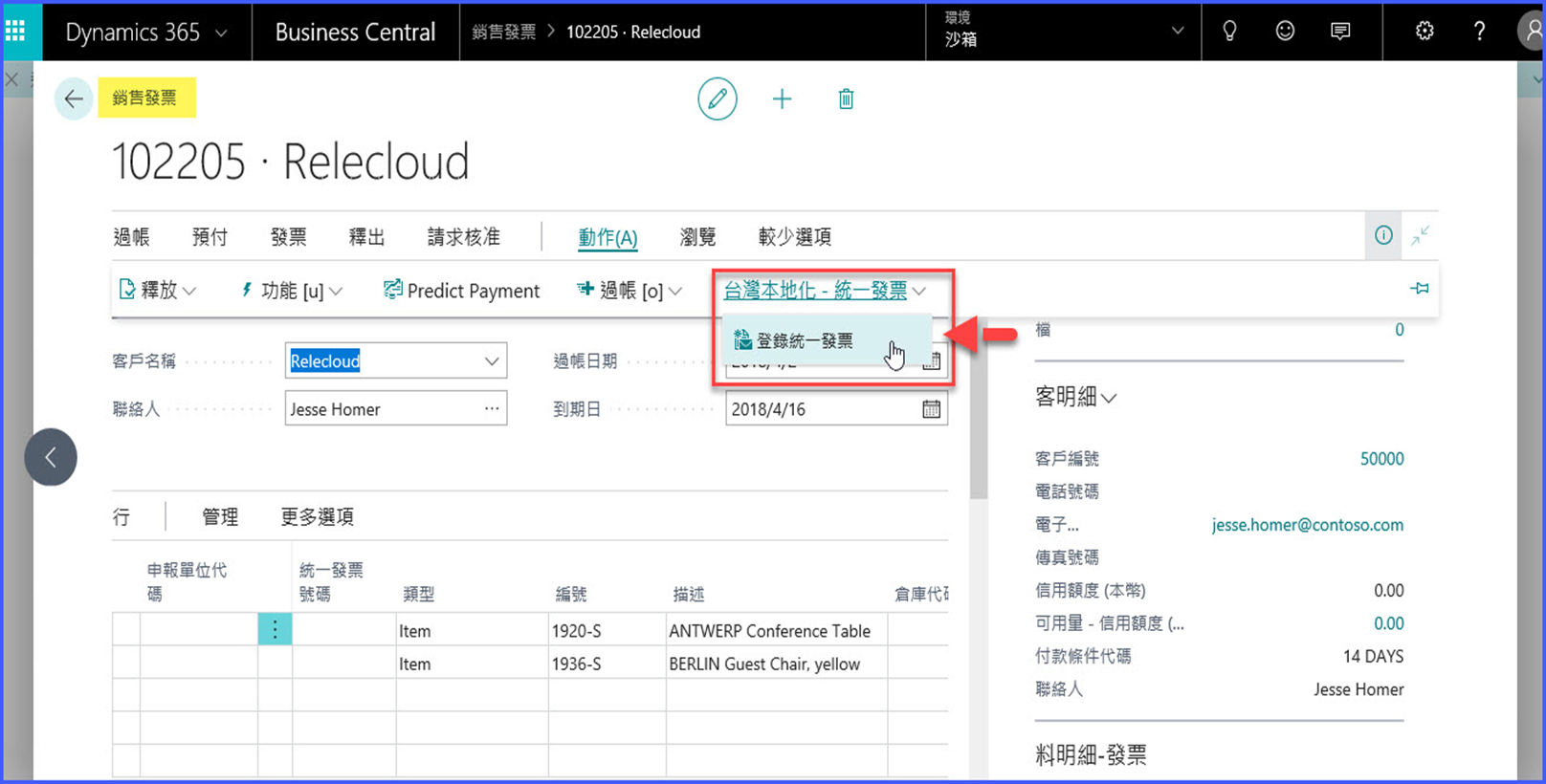Open the 預付 tab
1546x784 pixels.
coord(210,237)
